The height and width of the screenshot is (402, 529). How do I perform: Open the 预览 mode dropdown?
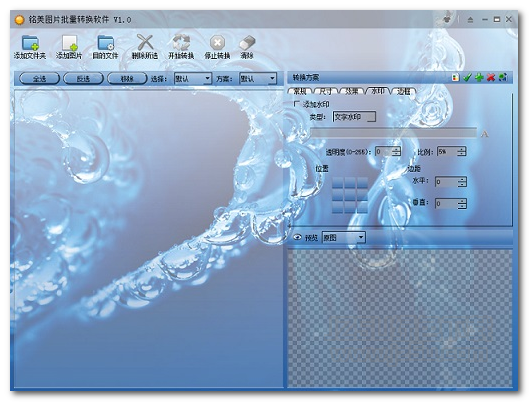coord(343,238)
